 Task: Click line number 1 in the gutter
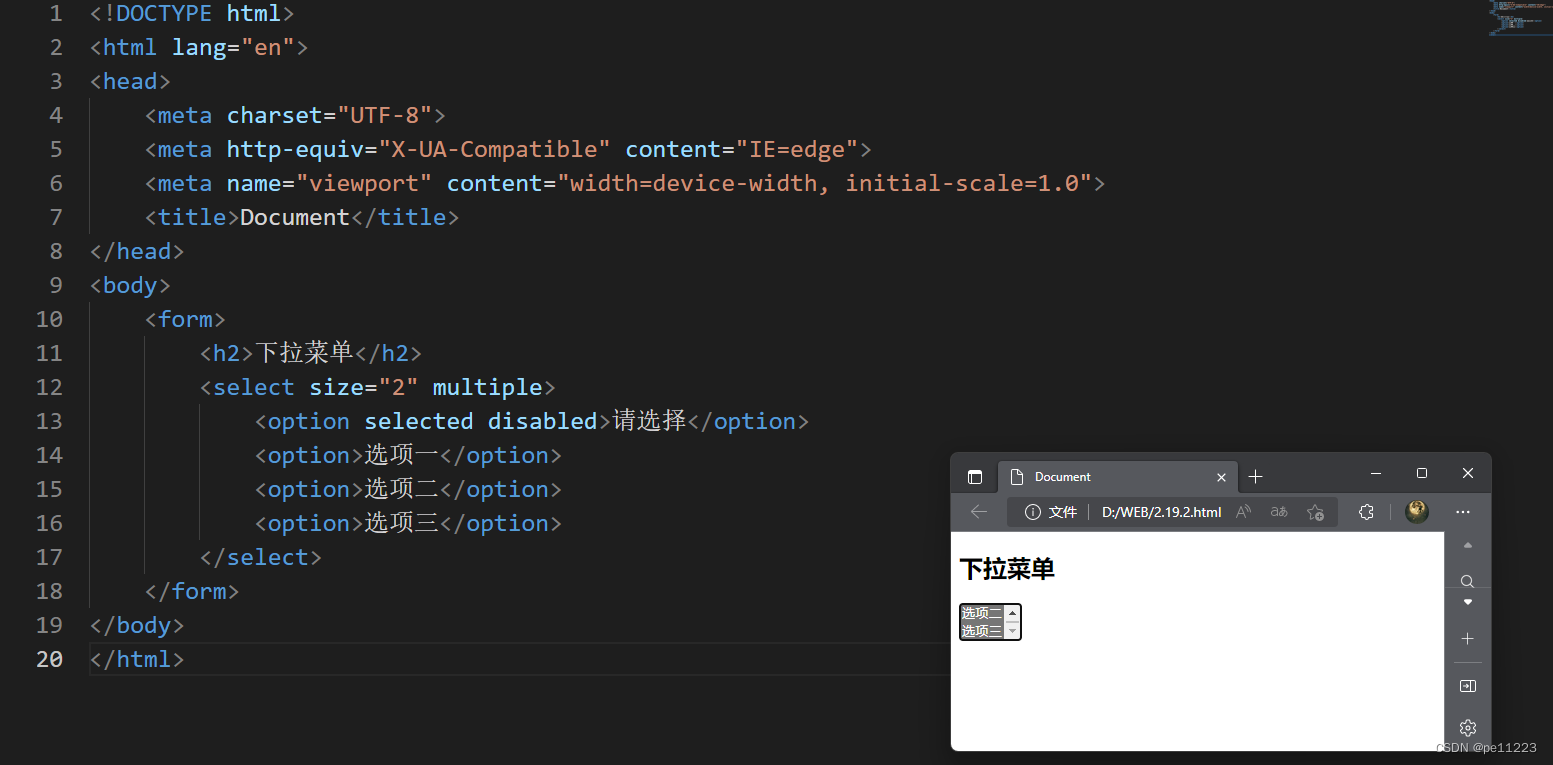pos(55,14)
